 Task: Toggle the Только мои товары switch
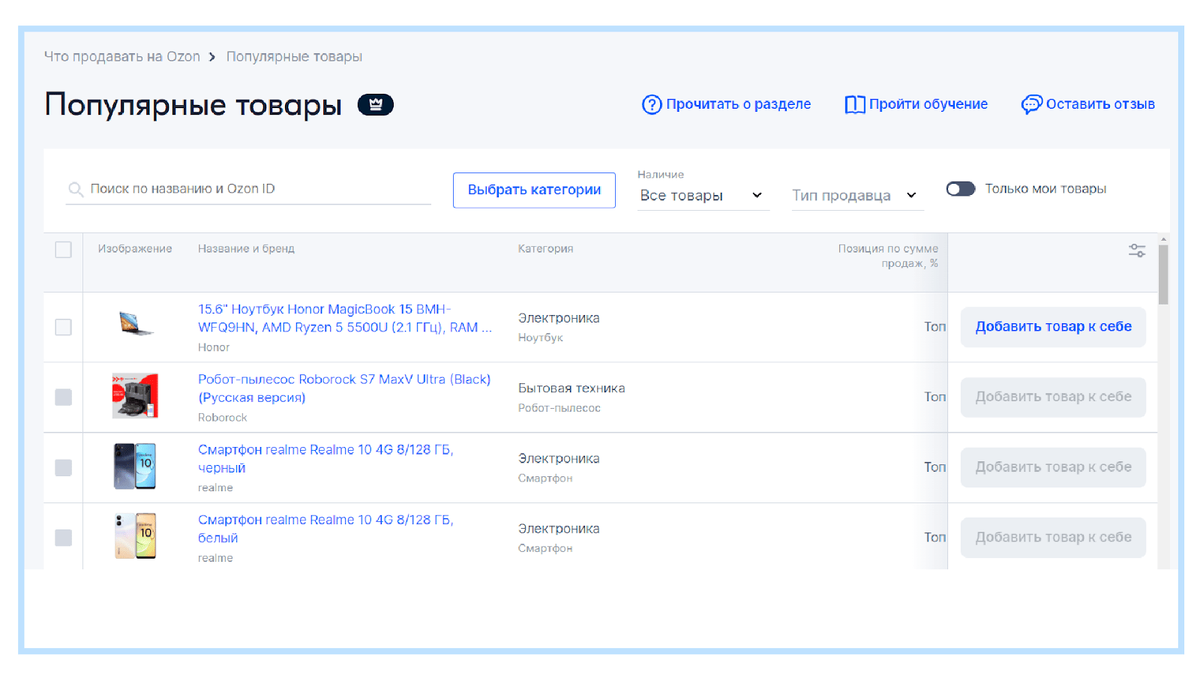tap(961, 189)
